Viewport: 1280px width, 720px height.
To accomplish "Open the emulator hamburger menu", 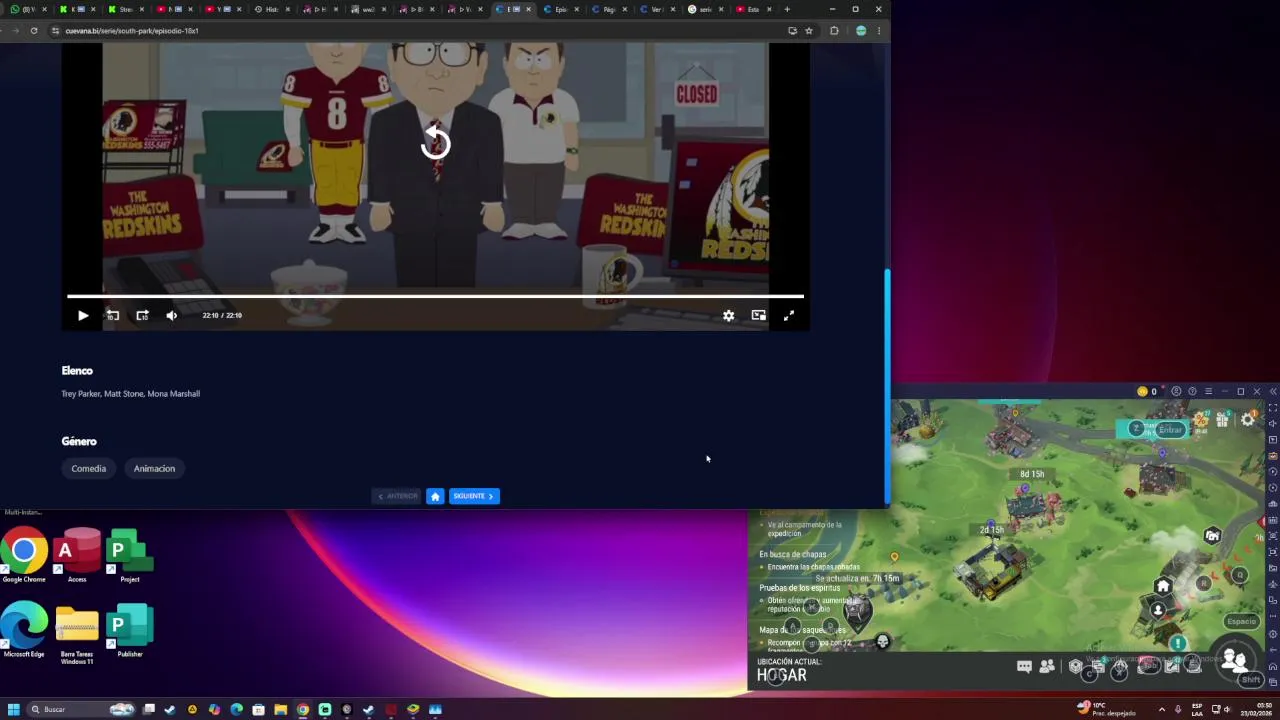I will [1208, 391].
